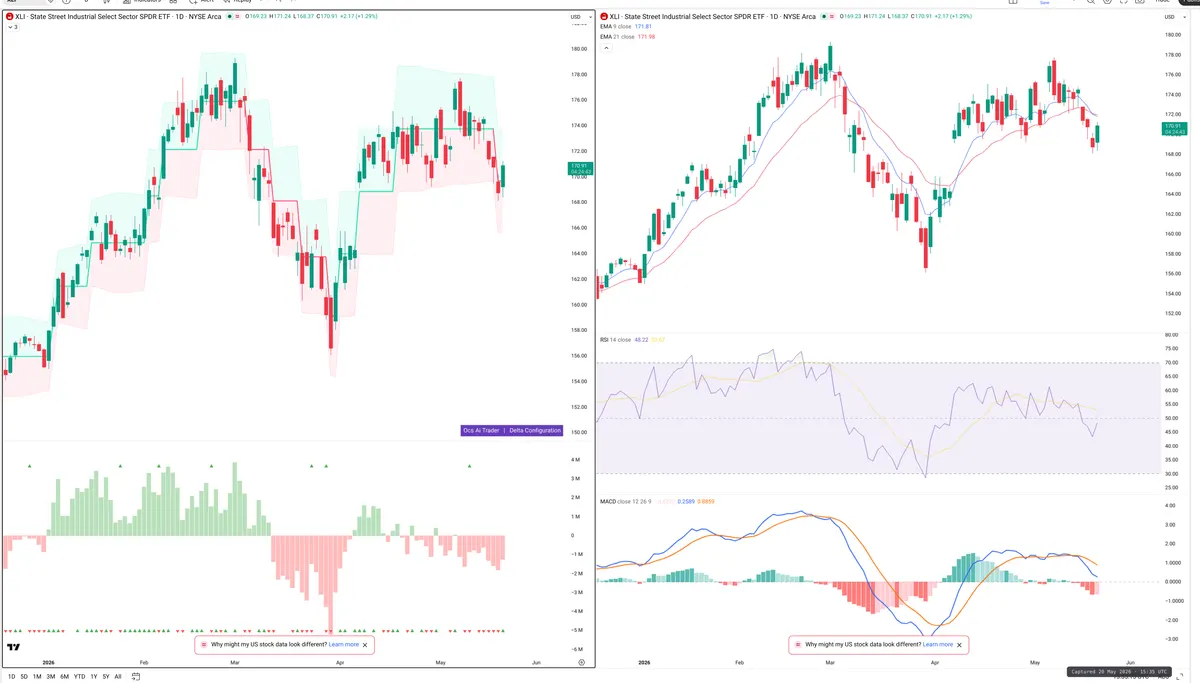Dismiss the left chart stock data banner

coord(365,645)
